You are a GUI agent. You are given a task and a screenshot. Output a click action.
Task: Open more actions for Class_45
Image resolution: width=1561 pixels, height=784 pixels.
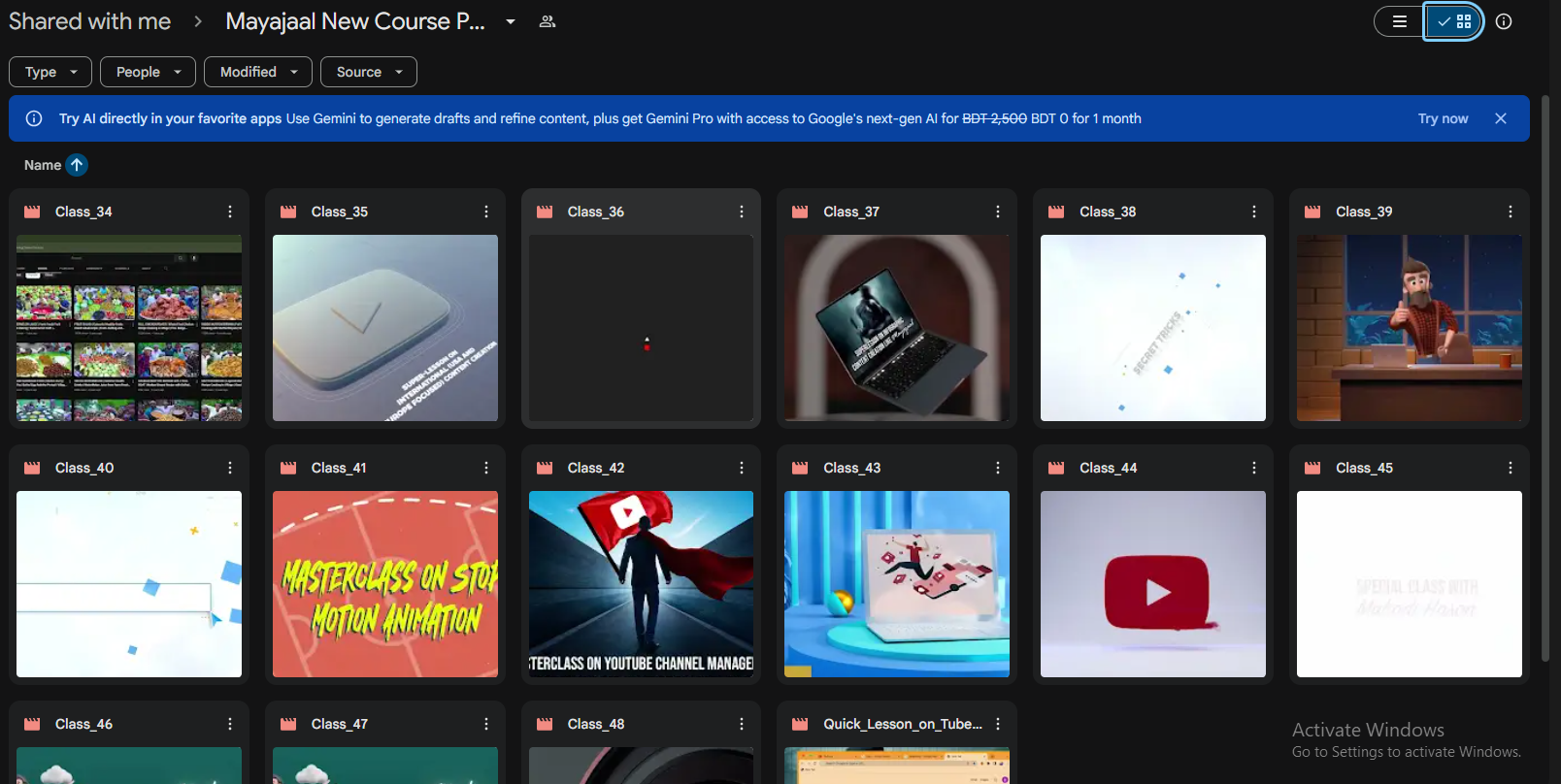click(x=1510, y=468)
